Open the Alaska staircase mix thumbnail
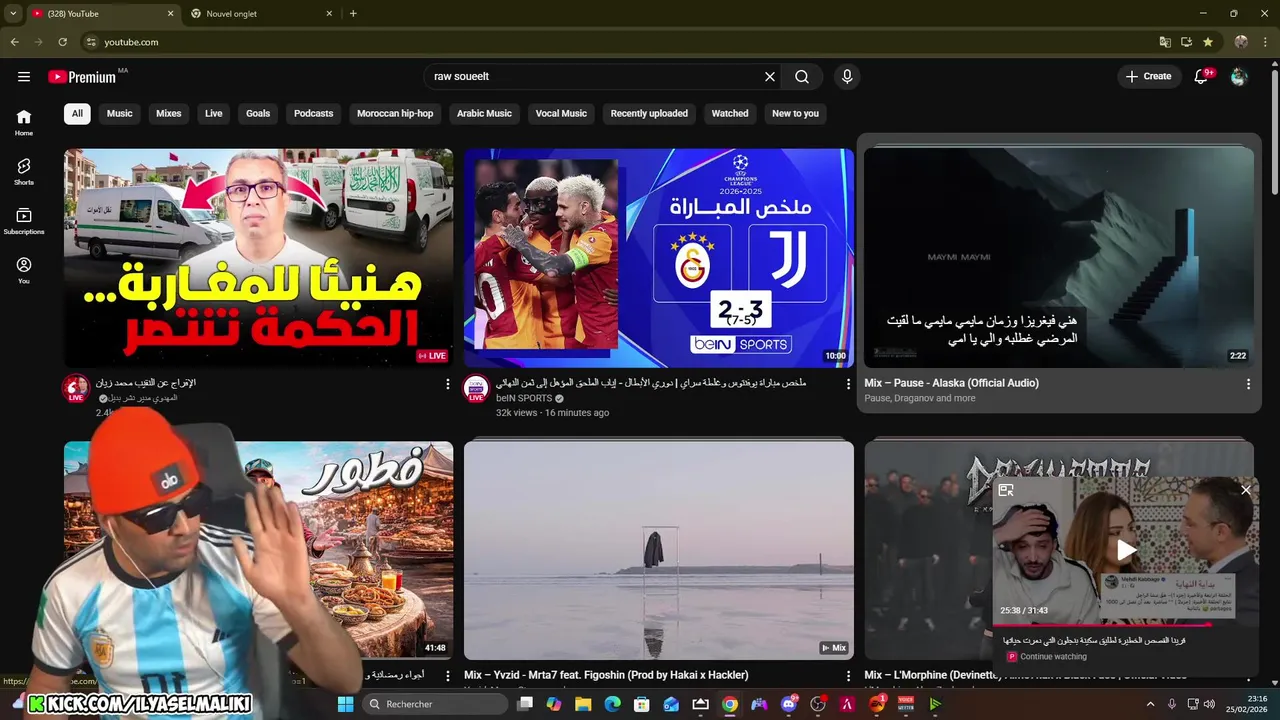Viewport: 1280px width, 720px height. click(1059, 258)
